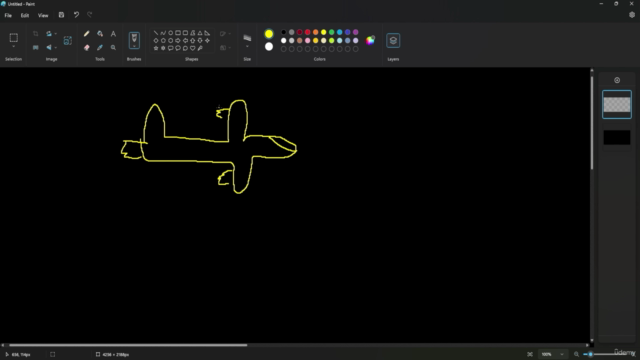Choose the black color swatch
640x360 pixels.
coord(284,32)
